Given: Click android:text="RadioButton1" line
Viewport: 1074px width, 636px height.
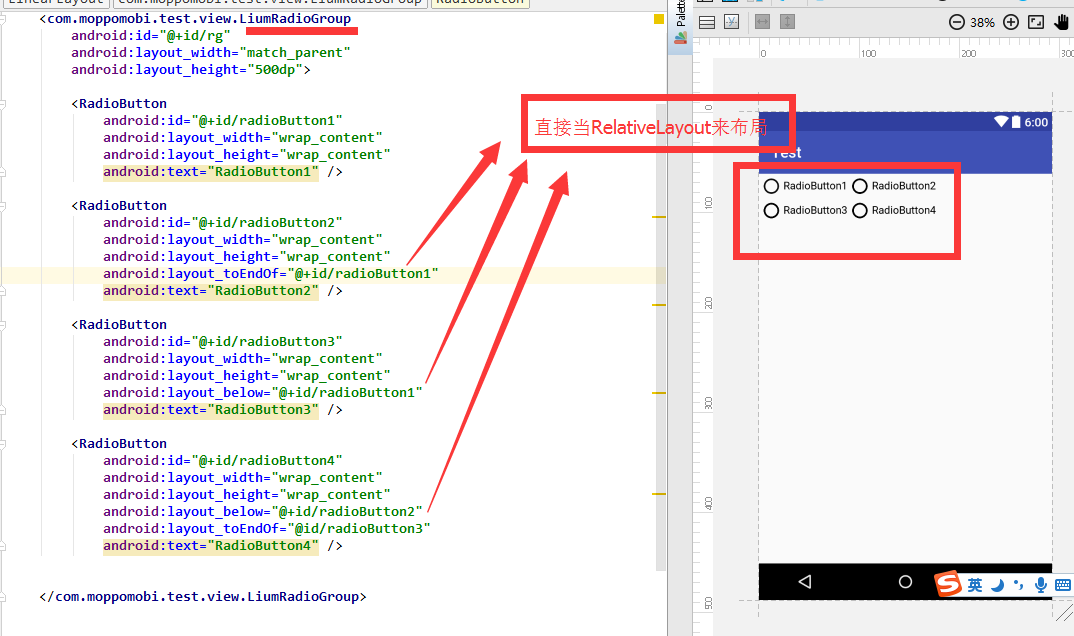Looking at the screenshot, I should [223, 172].
